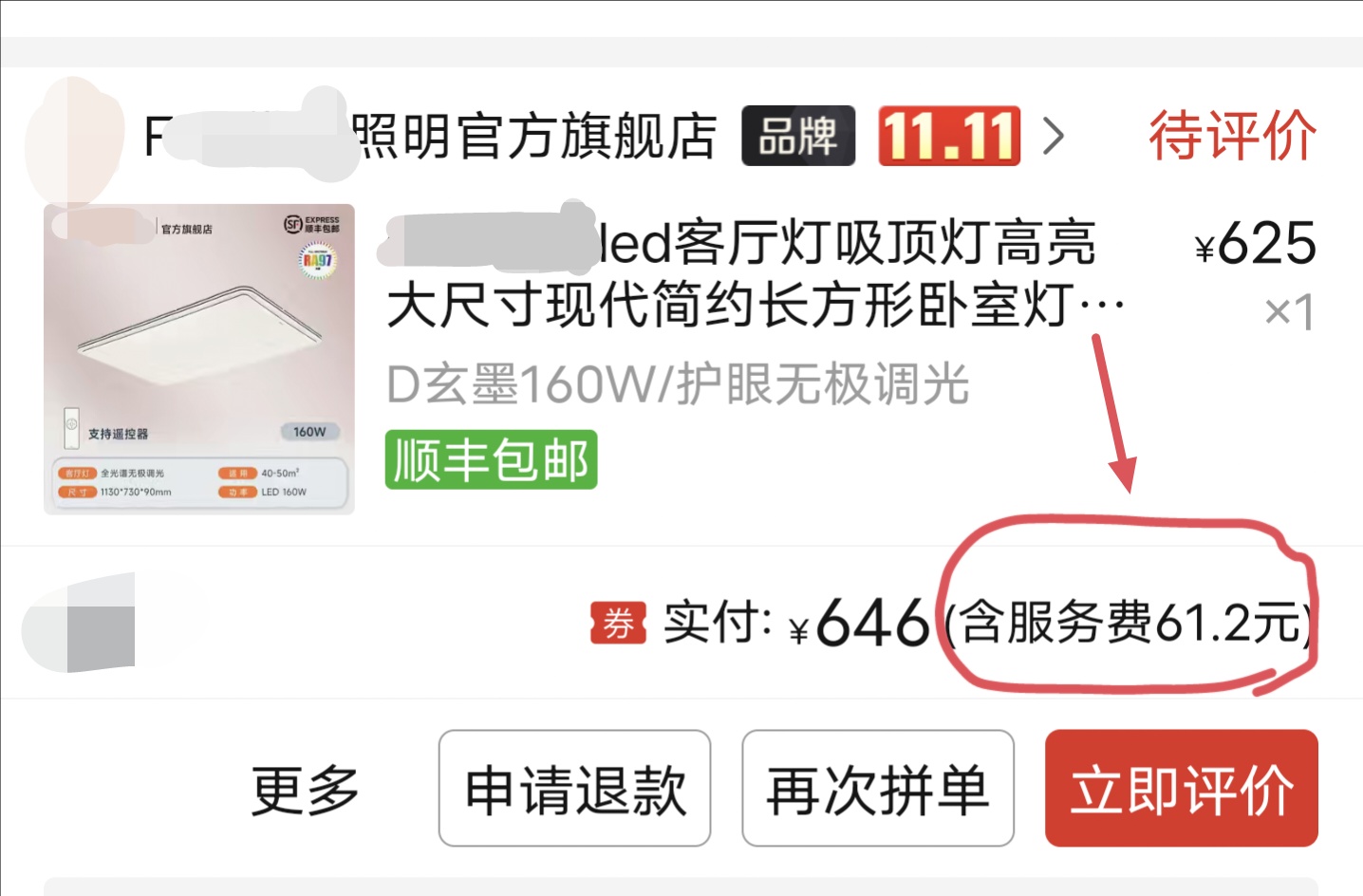This screenshot has height=896, width=1363.
Task: Tap the RA97 badge on product image
Action: point(317,260)
